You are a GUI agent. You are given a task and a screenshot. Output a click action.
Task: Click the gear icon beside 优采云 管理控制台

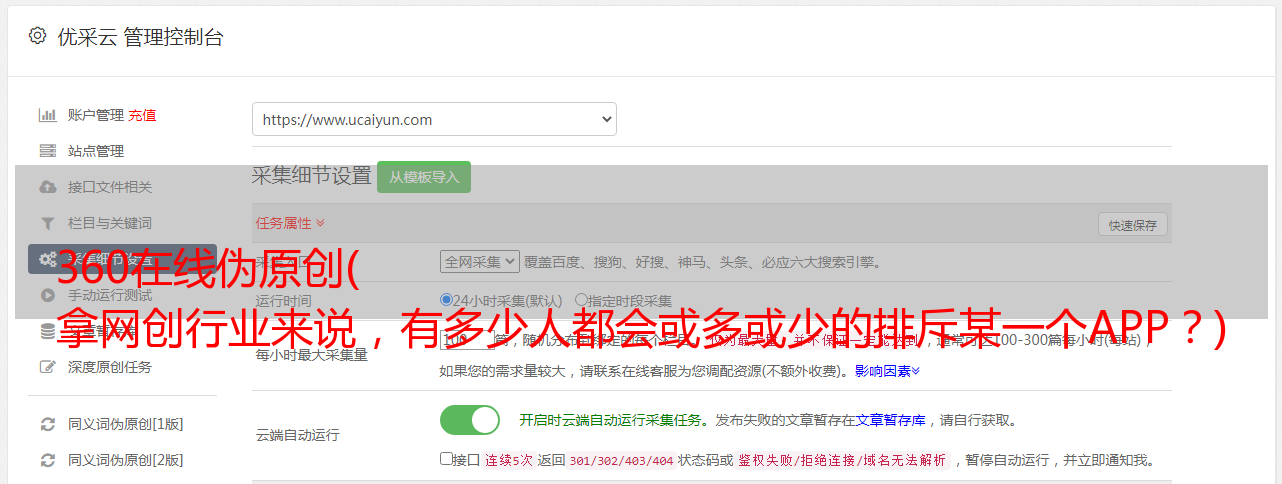37,36
